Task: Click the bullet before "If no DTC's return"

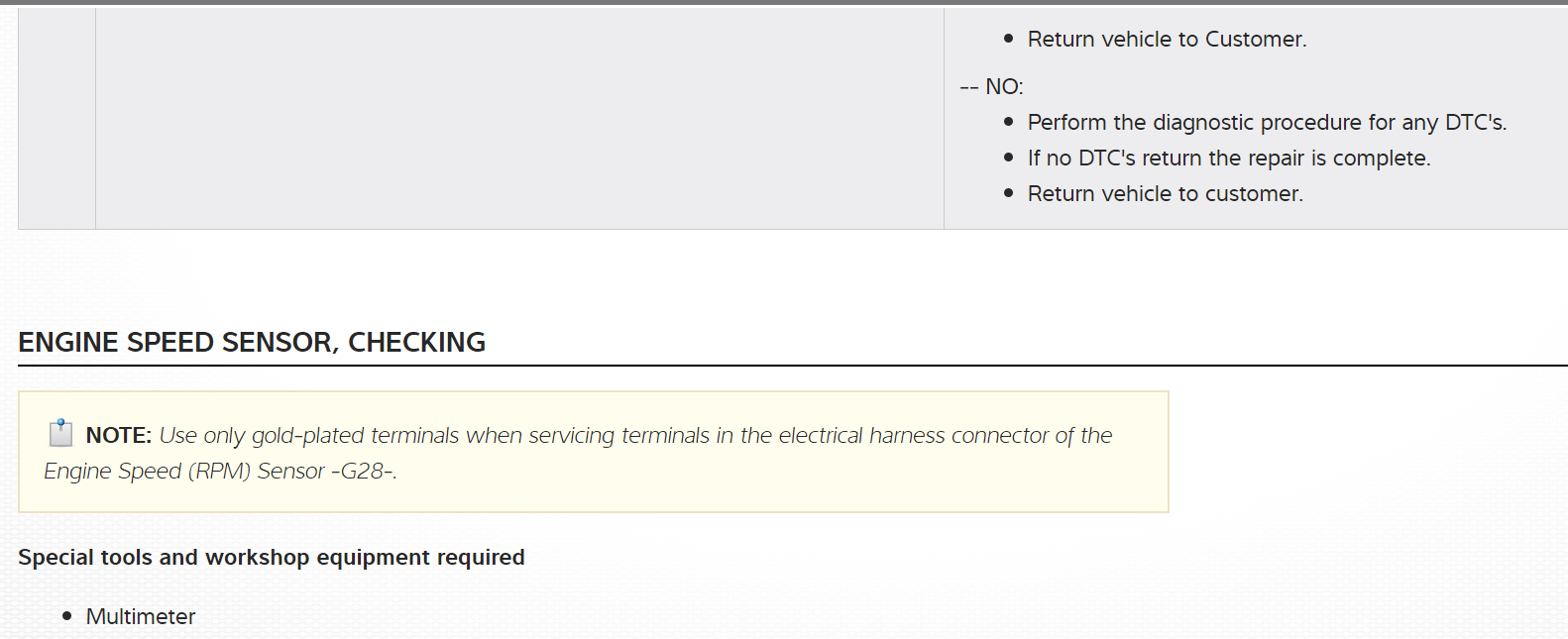Action: click(1009, 158)
